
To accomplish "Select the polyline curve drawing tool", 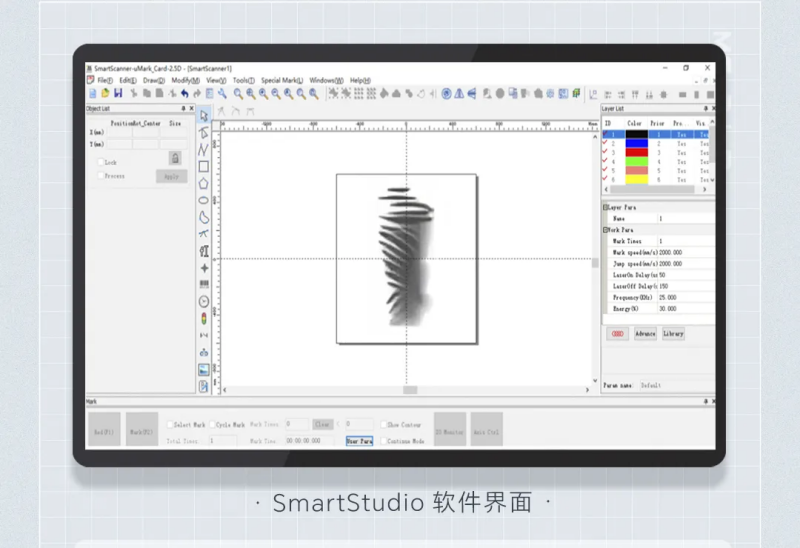I will 204,149.
